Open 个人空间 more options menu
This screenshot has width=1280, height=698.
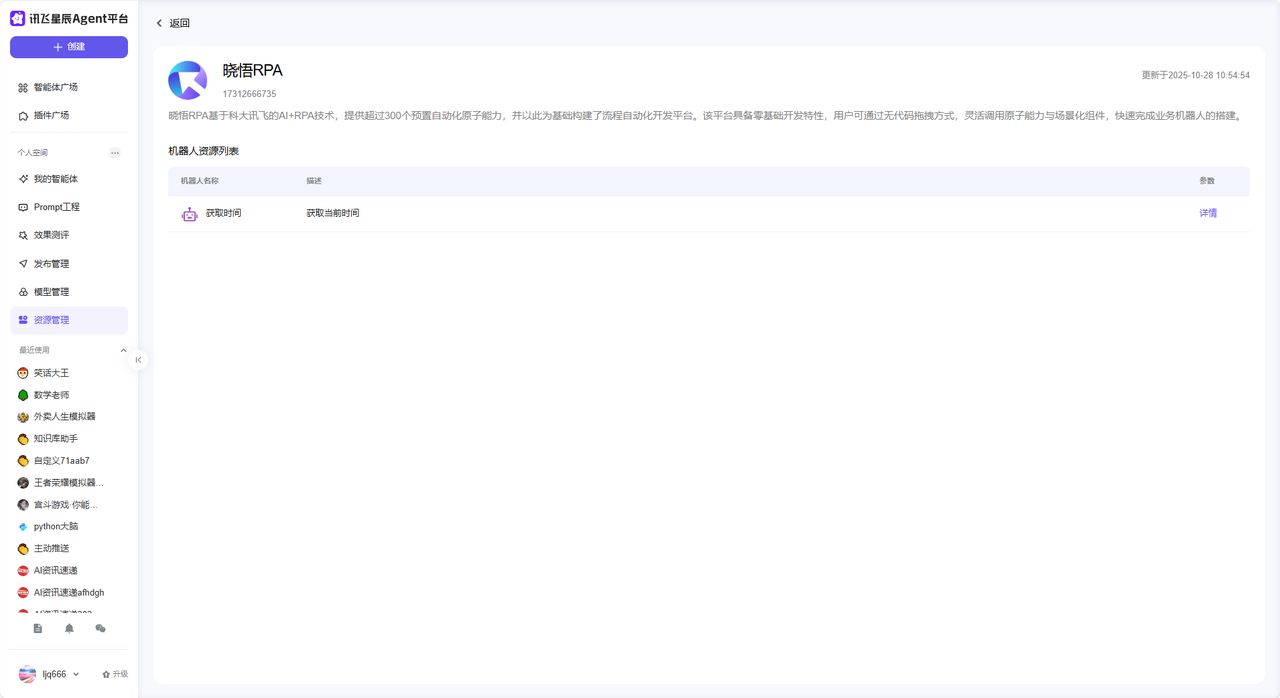(x=115, y=153)
